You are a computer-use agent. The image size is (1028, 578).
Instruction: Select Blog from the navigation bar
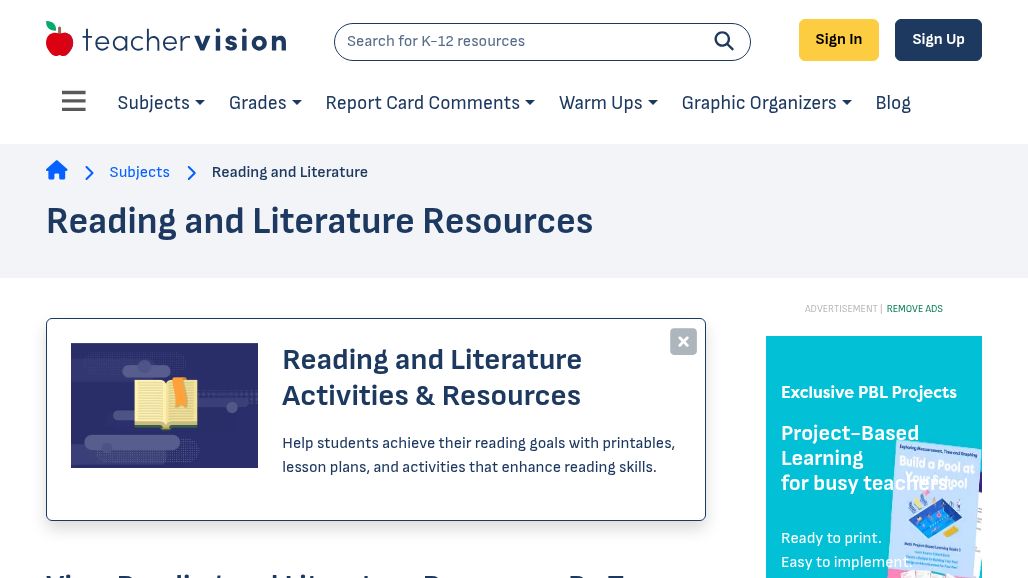(x=892, y=103)
